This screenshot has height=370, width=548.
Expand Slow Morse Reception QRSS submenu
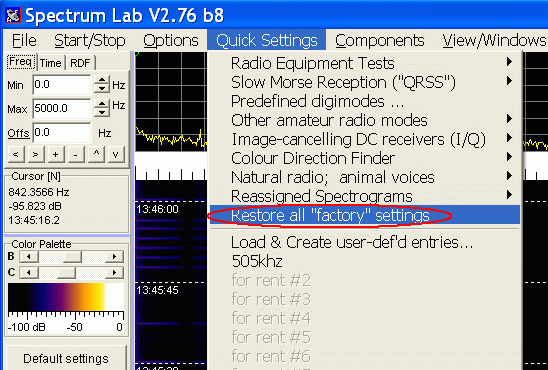tap(365, 82)
